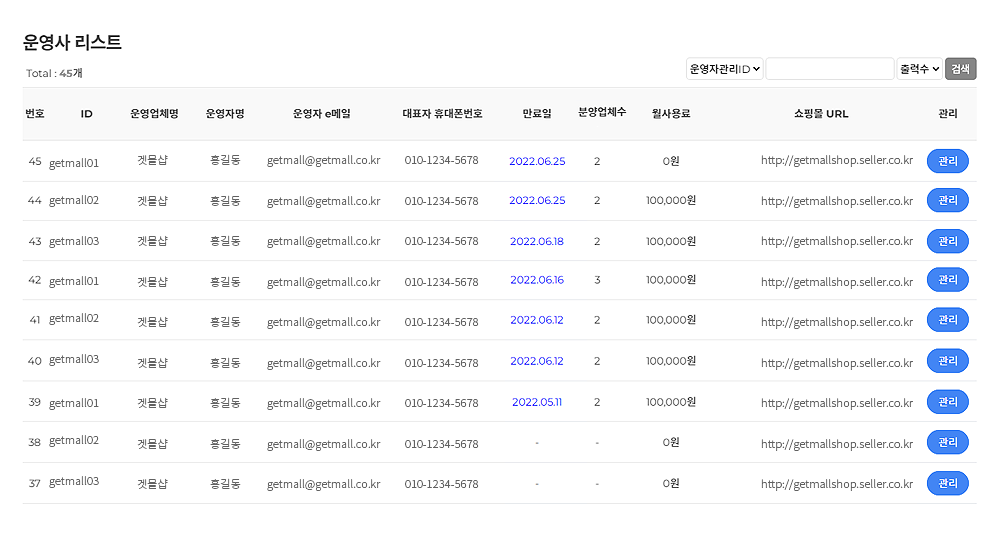Click the 만료일 column header
This screenshot has width=1002, height=551.
pyautogui.click(x=537, y=114)
